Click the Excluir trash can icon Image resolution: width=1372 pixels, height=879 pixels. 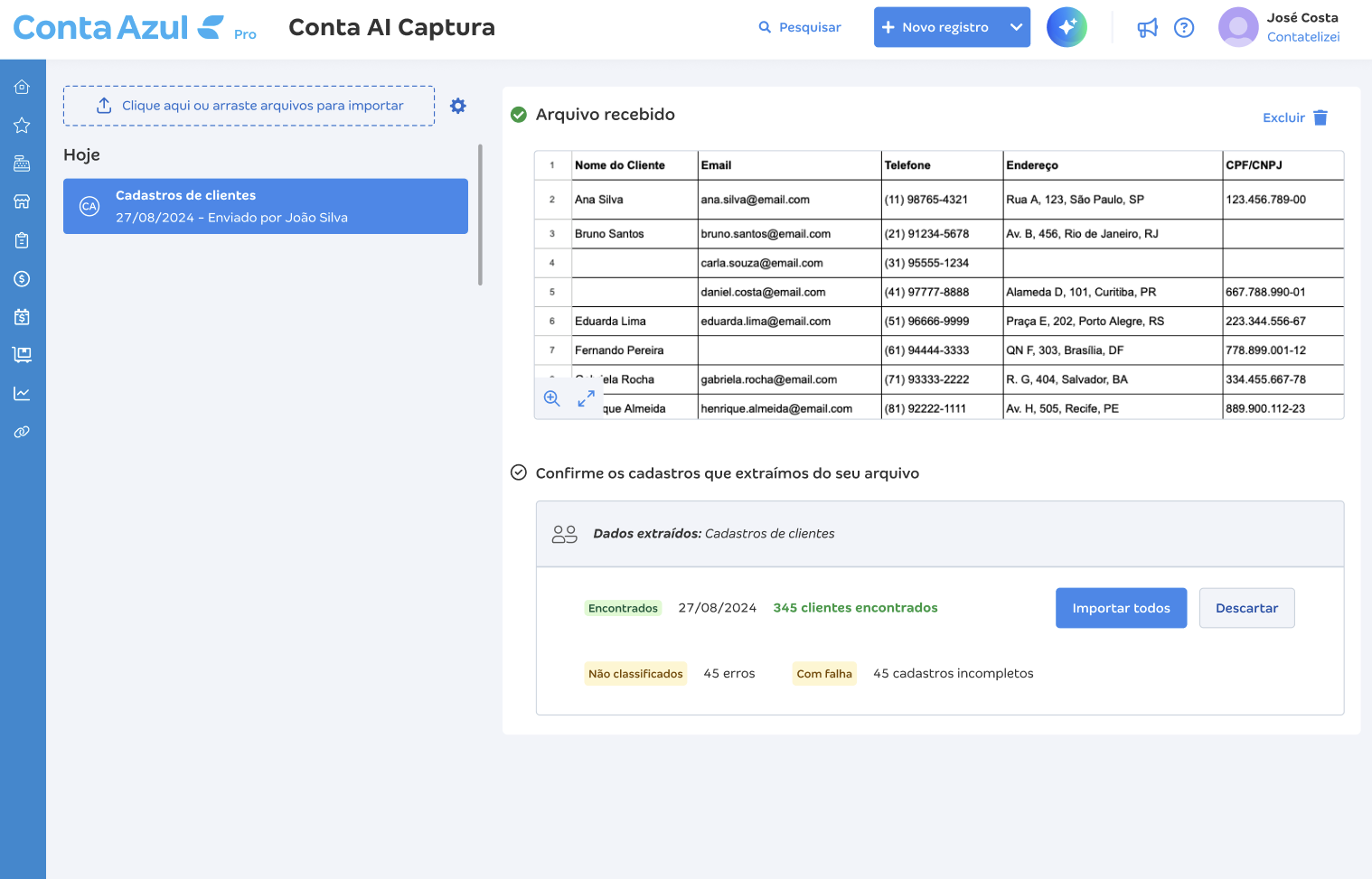coord(1320,117)
